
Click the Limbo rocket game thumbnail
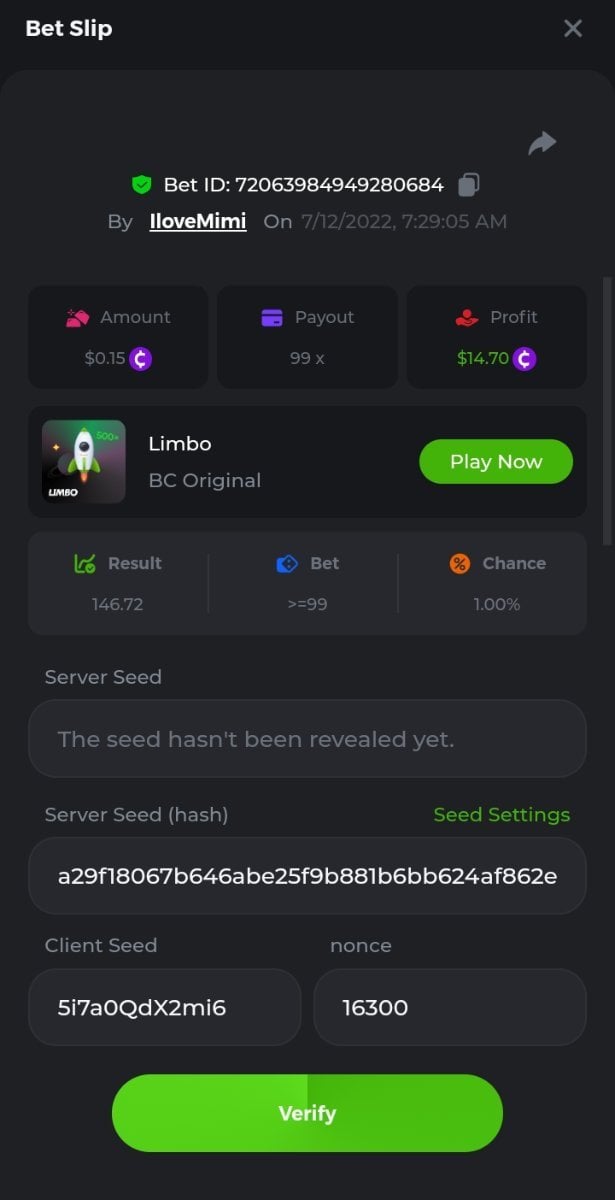pyautogui.click(x=84, y=462)
